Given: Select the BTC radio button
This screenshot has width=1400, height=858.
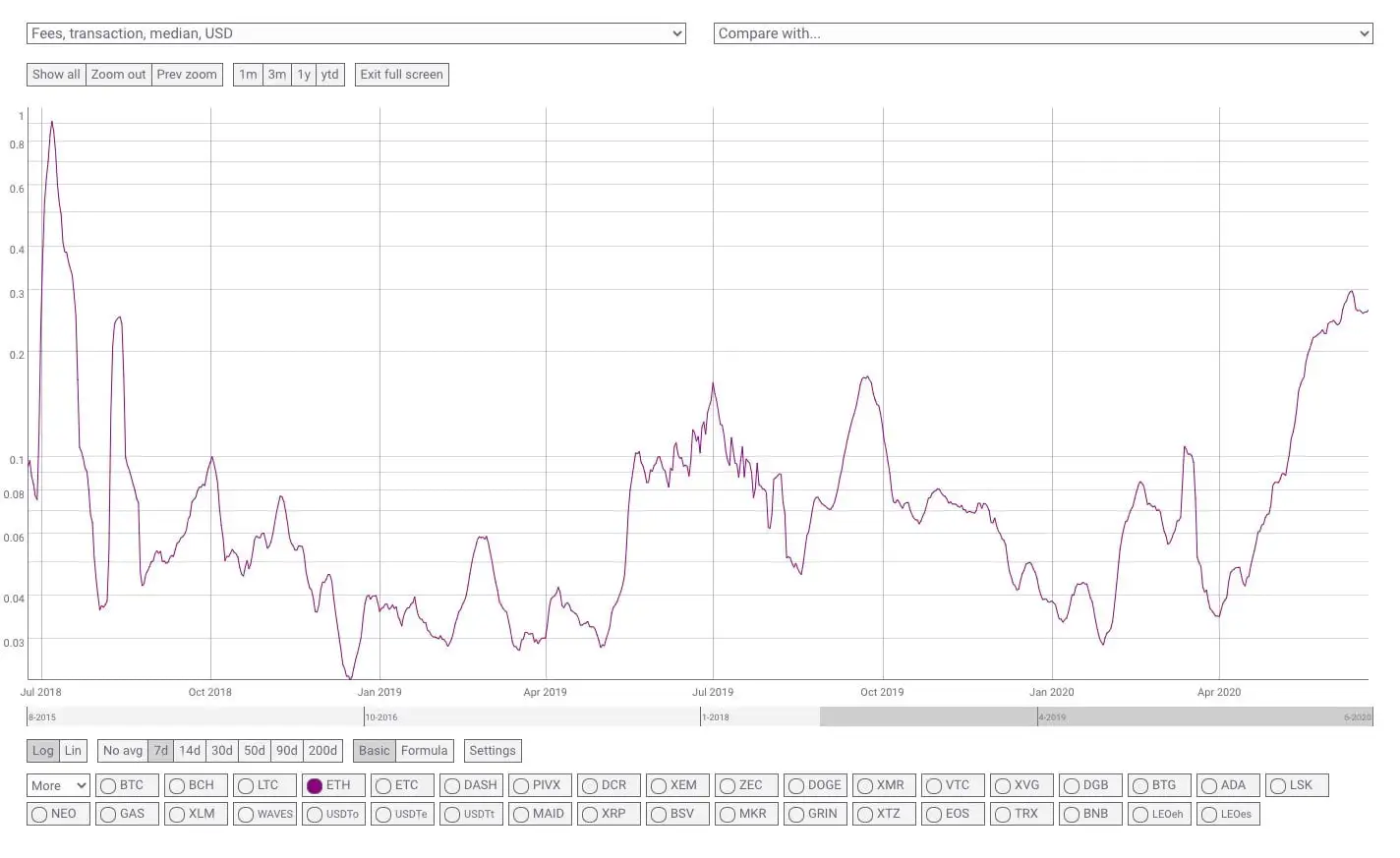Looking at the screenshot, I should click(x=108, y=785).
